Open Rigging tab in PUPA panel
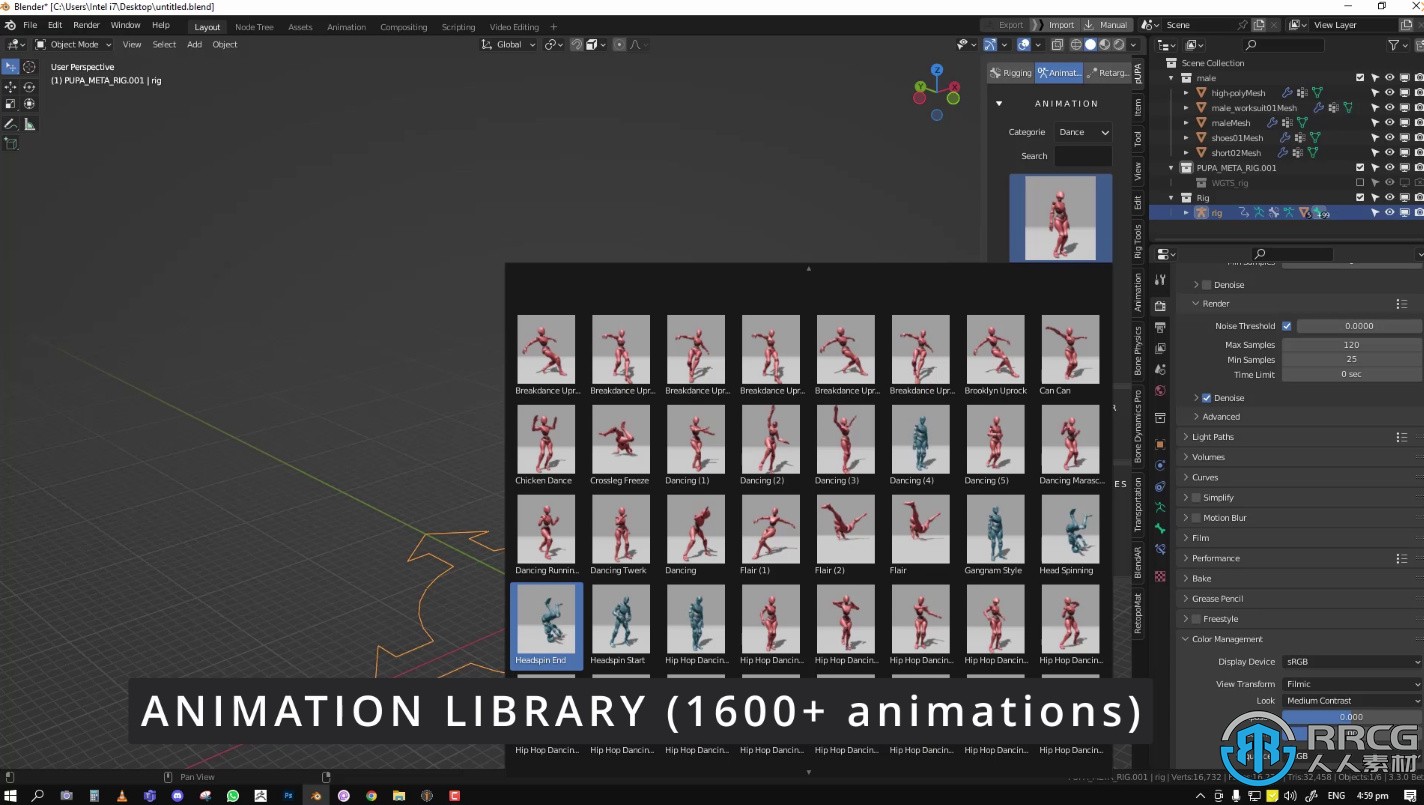 point(1010,72)
